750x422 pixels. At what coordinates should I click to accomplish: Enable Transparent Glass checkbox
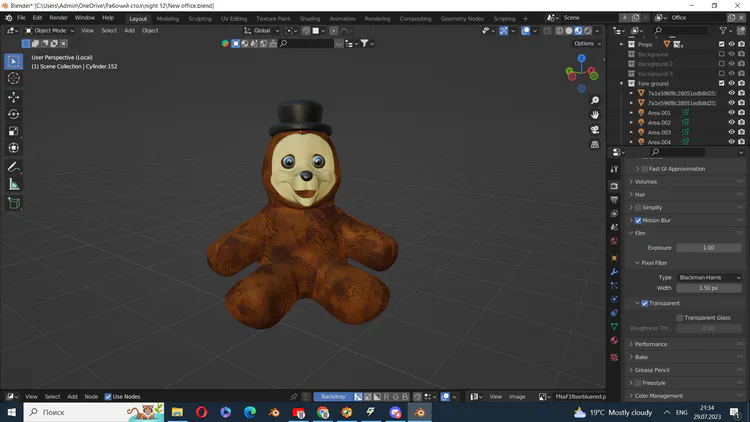click(x=680, y=318)
